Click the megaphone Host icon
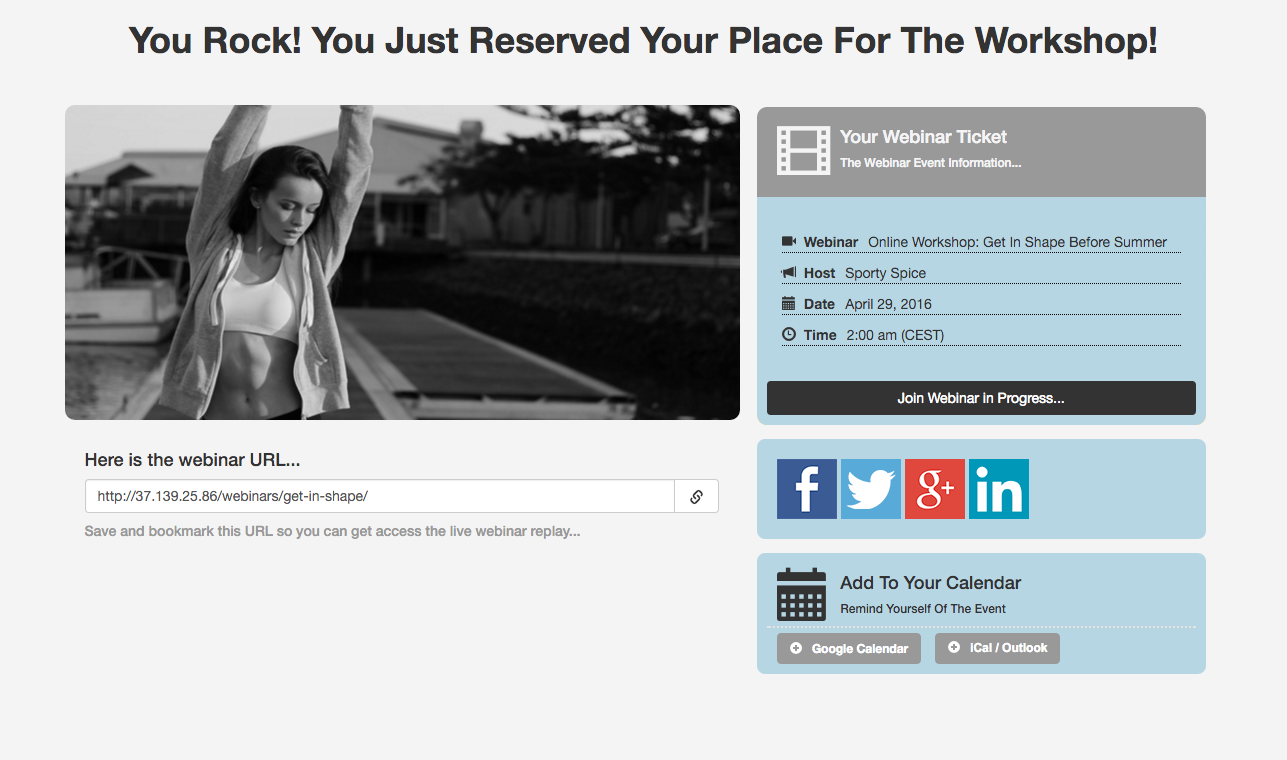 (x=789, y=273)
